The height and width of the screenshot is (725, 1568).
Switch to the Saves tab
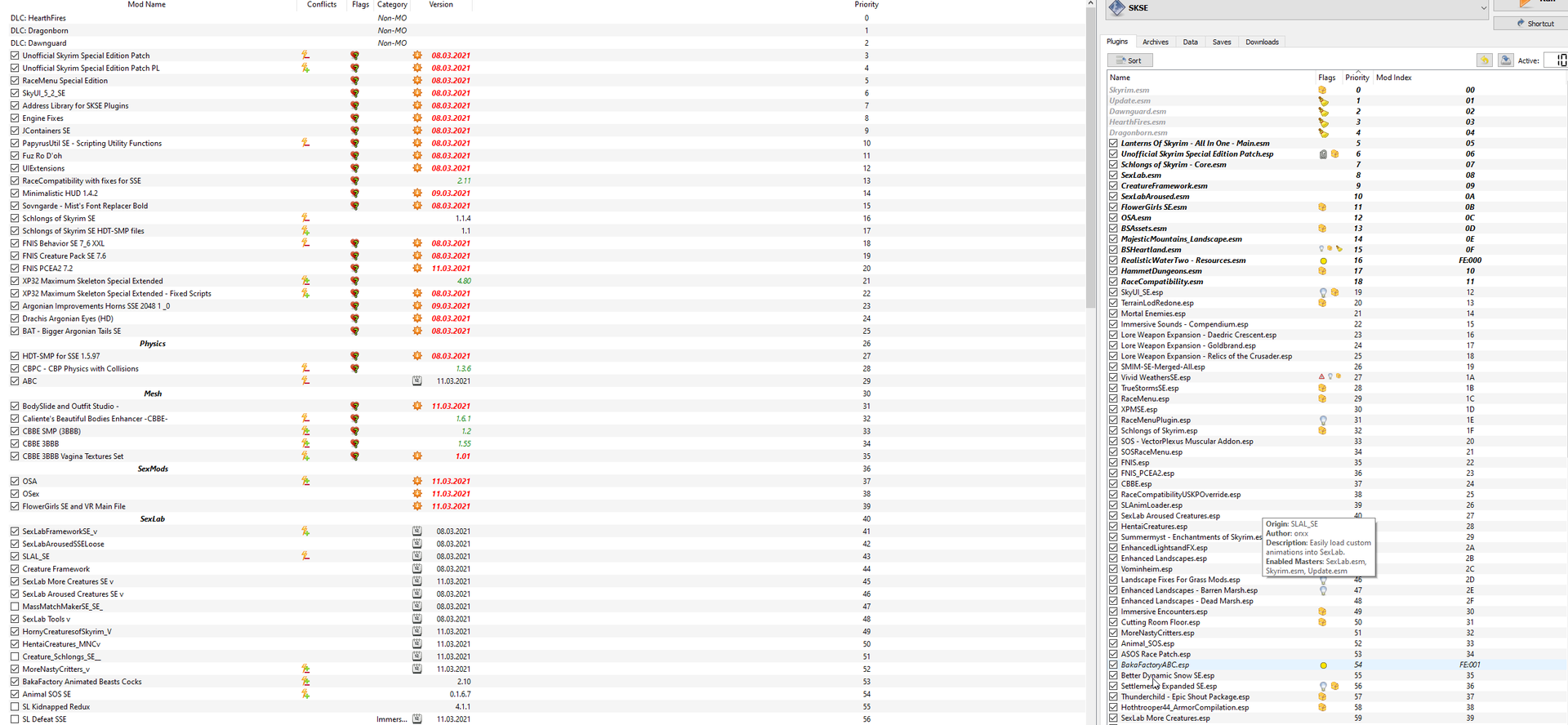pyautogui.click(x=1222, y=42)
